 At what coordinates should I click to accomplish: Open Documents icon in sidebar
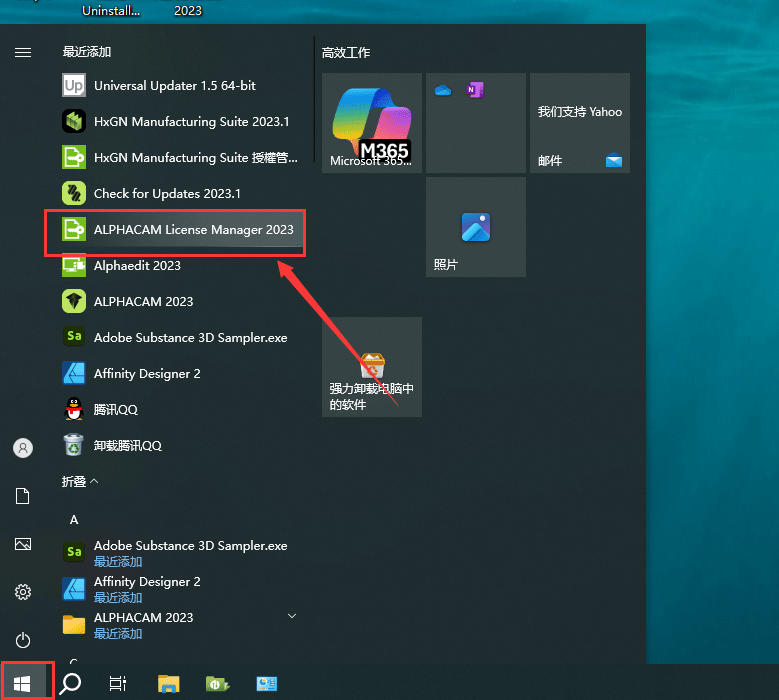[23, 496]
